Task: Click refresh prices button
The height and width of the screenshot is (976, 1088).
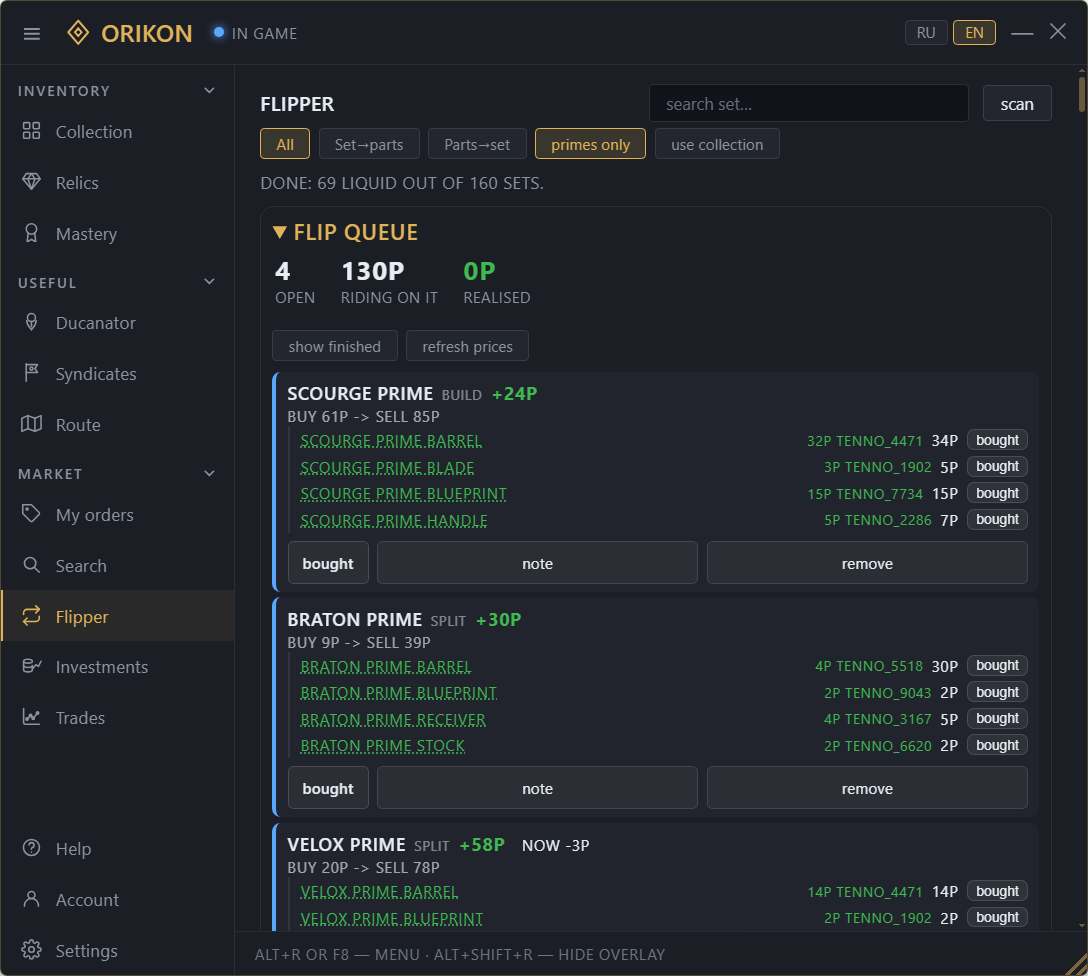Action: click(467, 346)
